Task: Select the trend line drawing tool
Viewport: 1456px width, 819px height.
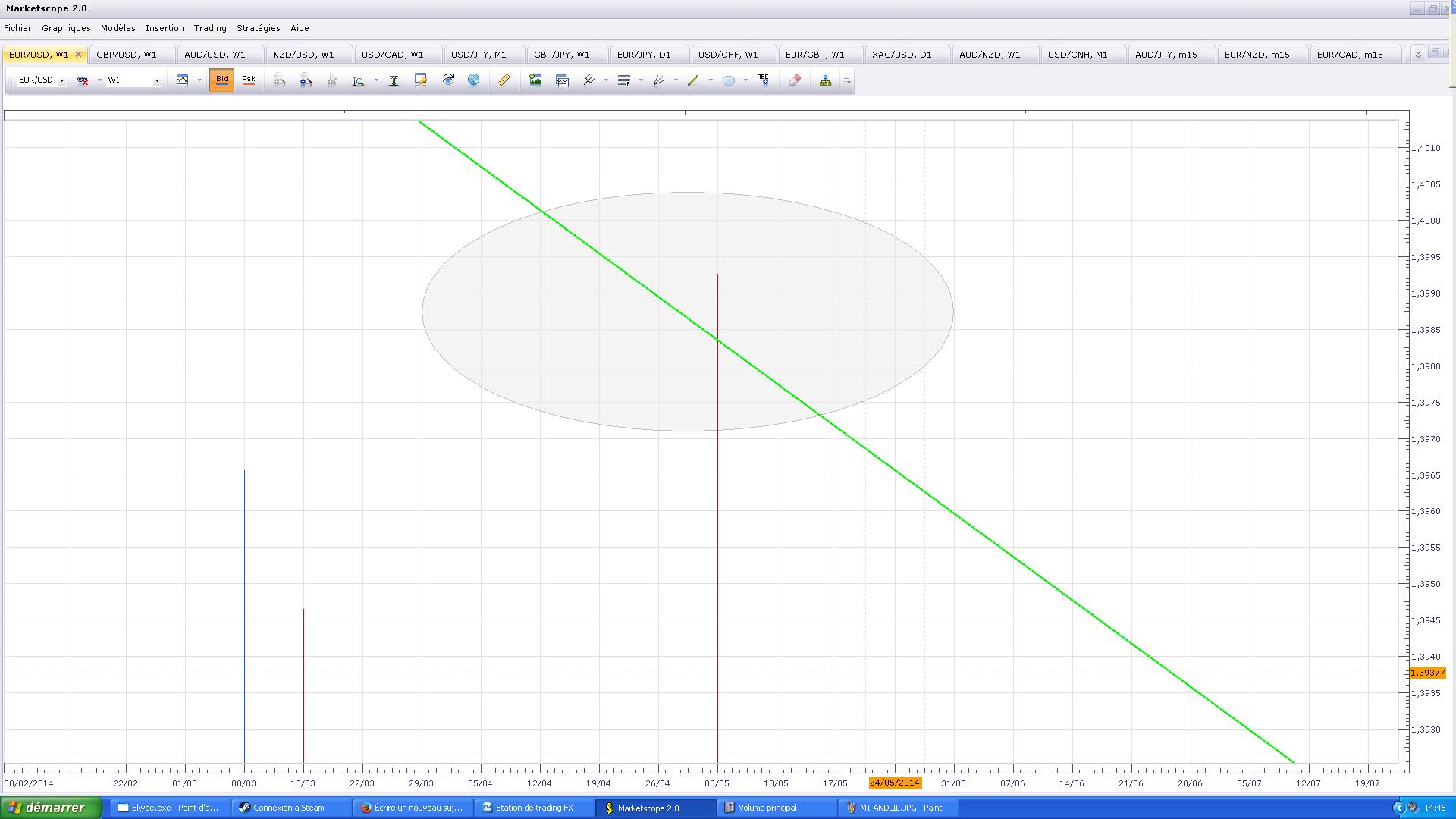Action: click(692, 80)
